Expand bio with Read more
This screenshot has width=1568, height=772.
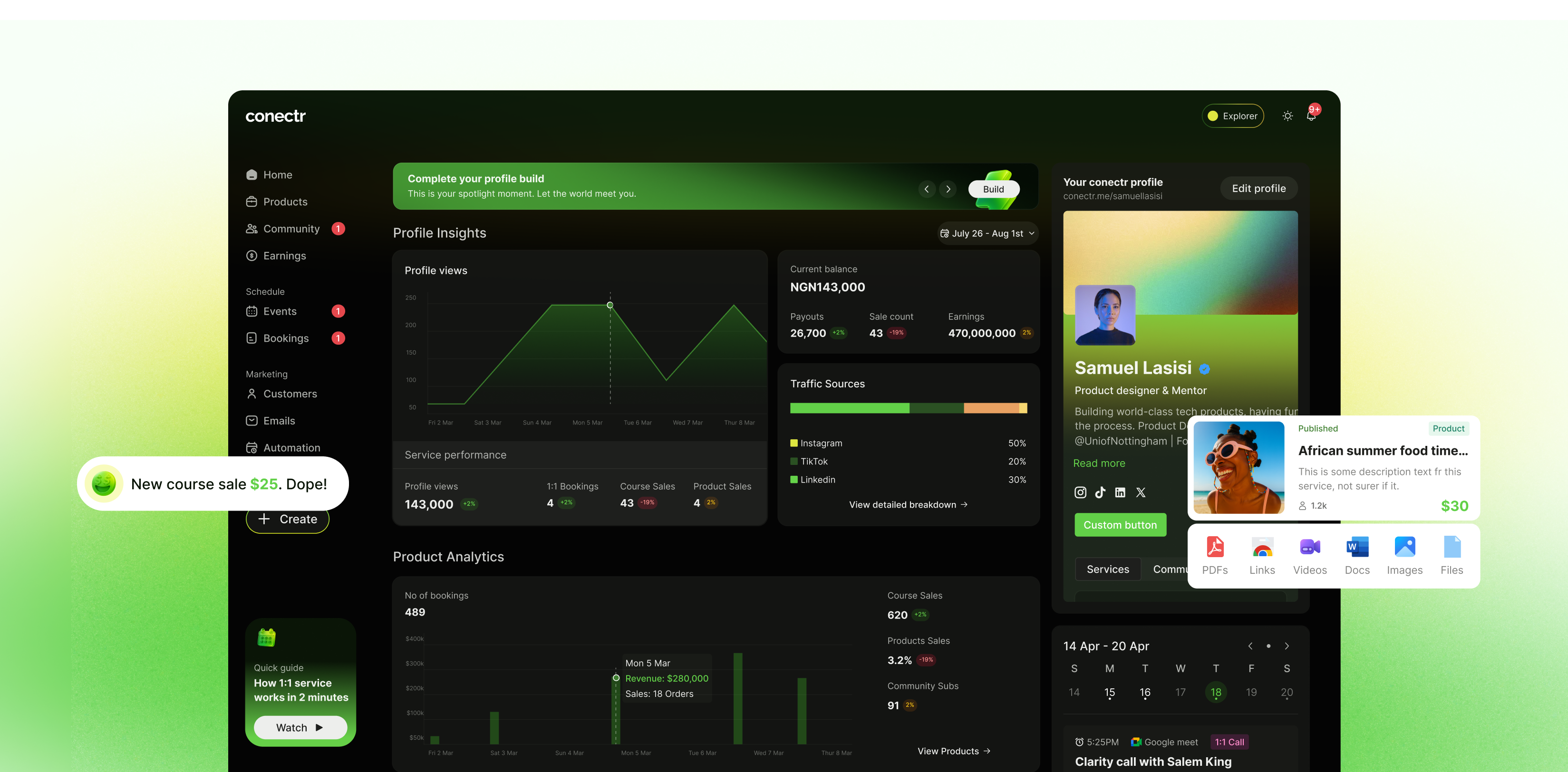click(1099, 463)
